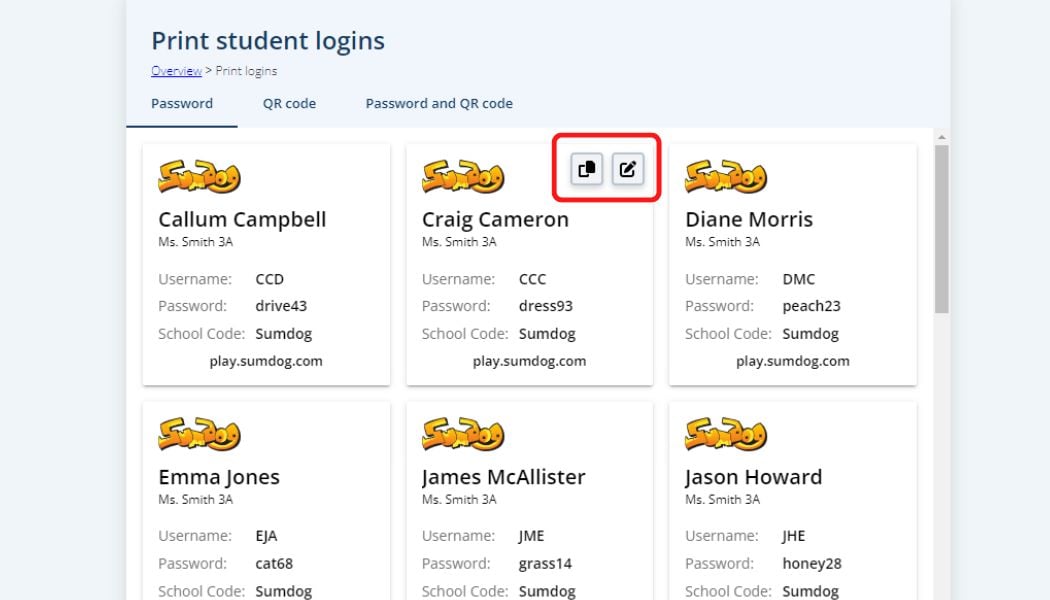Screen dimensions: 1050x600
Task: Click the Sumdog logo on James McAllister's card
Action: tap(460, 432)
